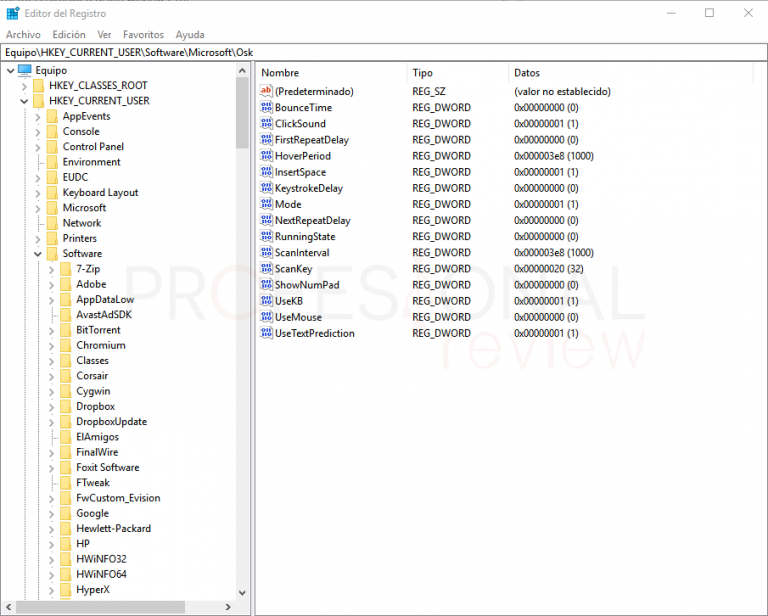Click the Tipo column header
The width and height of the screenshot is (768, 616).
tap(457, 73)
